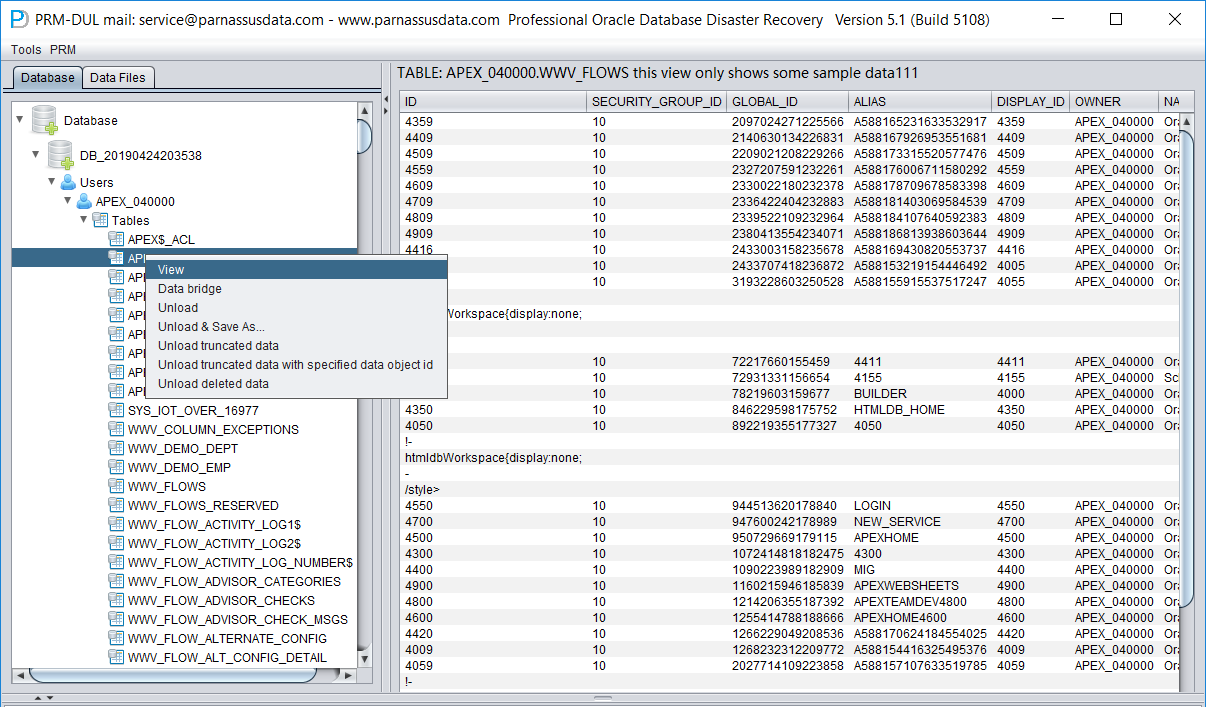The image size is (1206, 707).
Task: Click the Tables folder icon
Action: pos(100,220)
